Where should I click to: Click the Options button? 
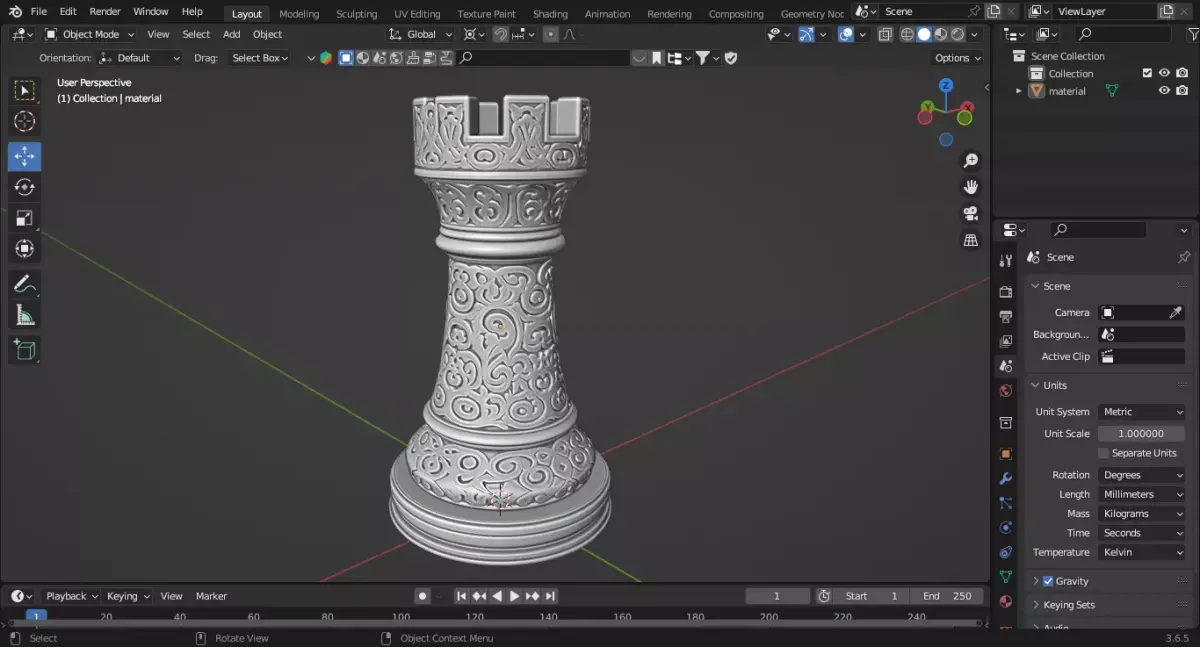[x=957, y=58]
